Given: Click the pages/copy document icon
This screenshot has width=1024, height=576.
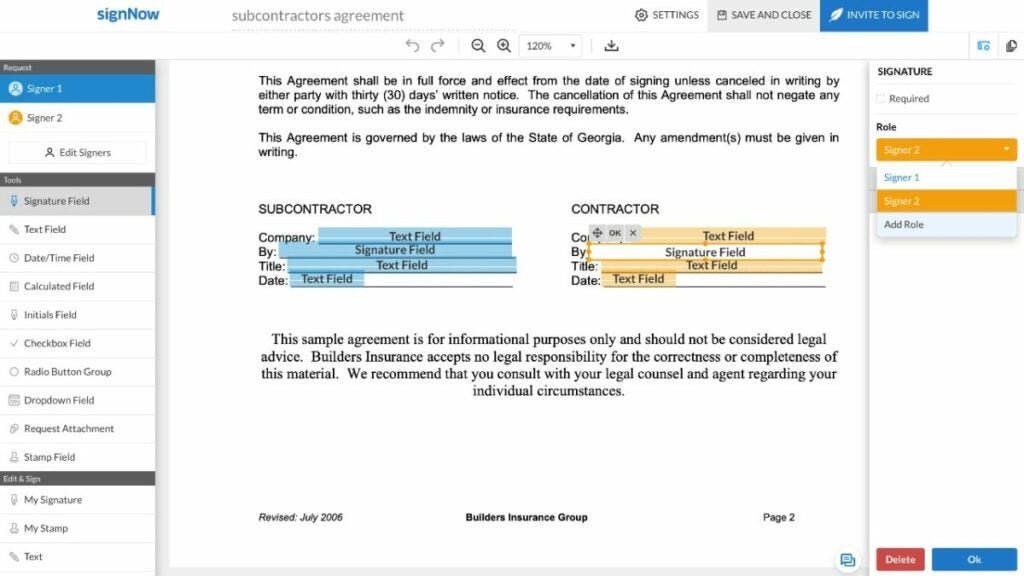Looking at the screenshot, I should click(1011, 45).
